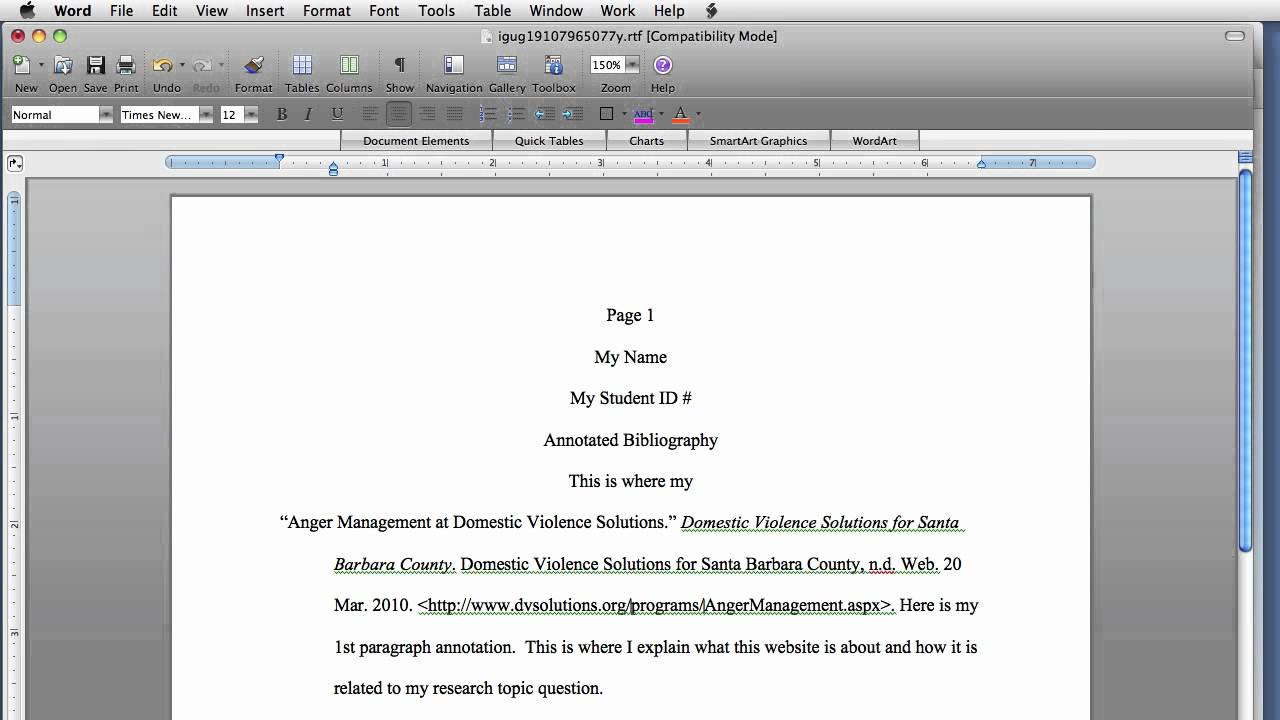Open the Normal style dropdown
The height and width of the screenshot is (720, 1280).
pyautogui.click(x=105, y=115)
